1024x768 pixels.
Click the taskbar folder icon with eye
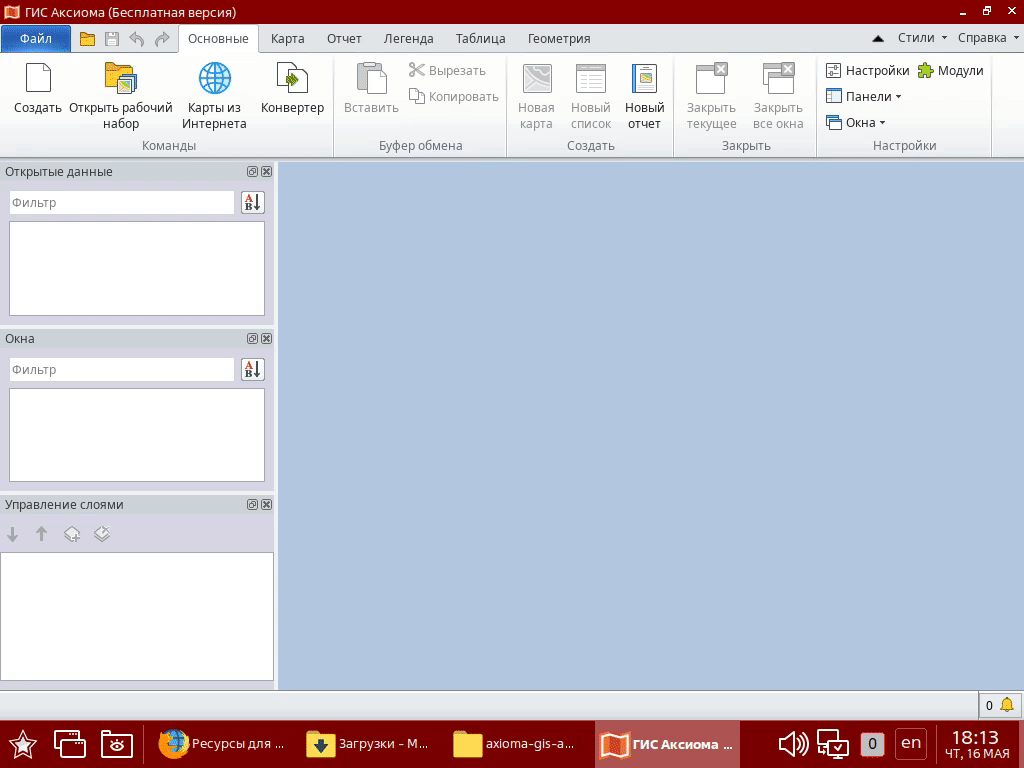click(117, 744)
